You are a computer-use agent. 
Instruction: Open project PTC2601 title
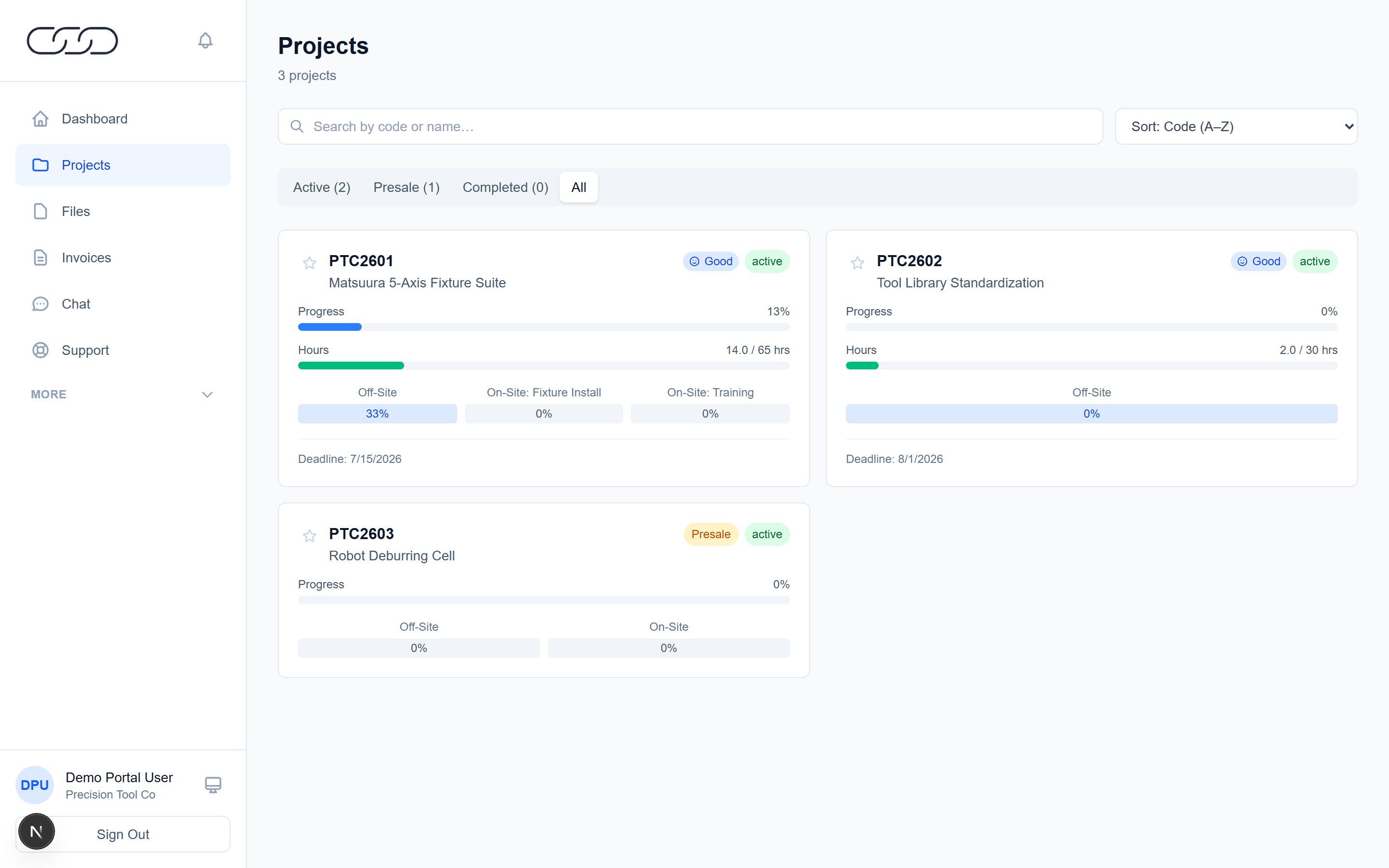361,260
